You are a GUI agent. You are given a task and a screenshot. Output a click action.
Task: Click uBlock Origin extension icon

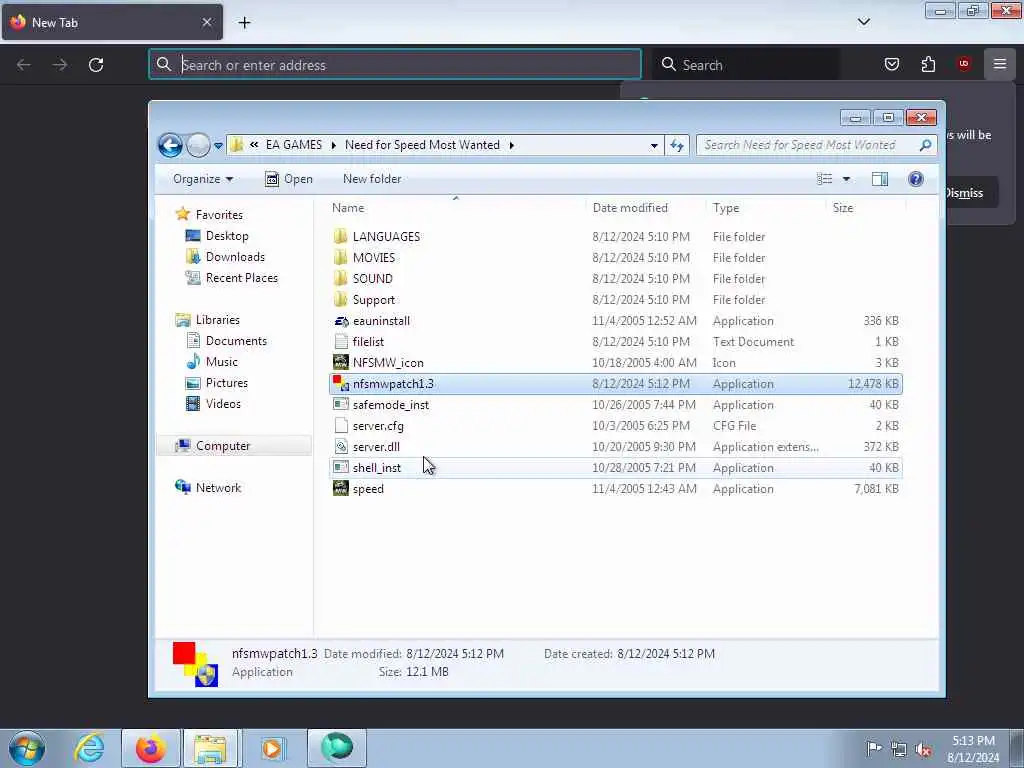[x=963, y=64]
